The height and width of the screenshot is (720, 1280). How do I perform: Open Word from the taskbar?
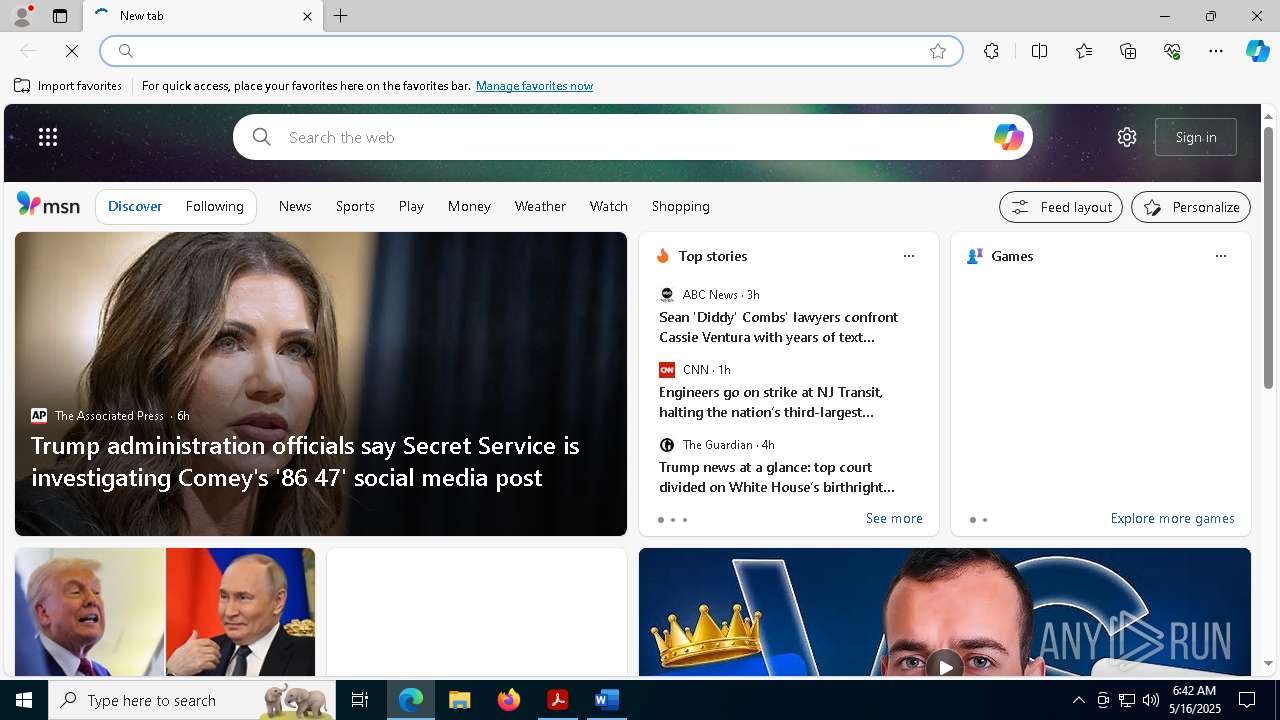pyautogui.click(x=606, y=700)
